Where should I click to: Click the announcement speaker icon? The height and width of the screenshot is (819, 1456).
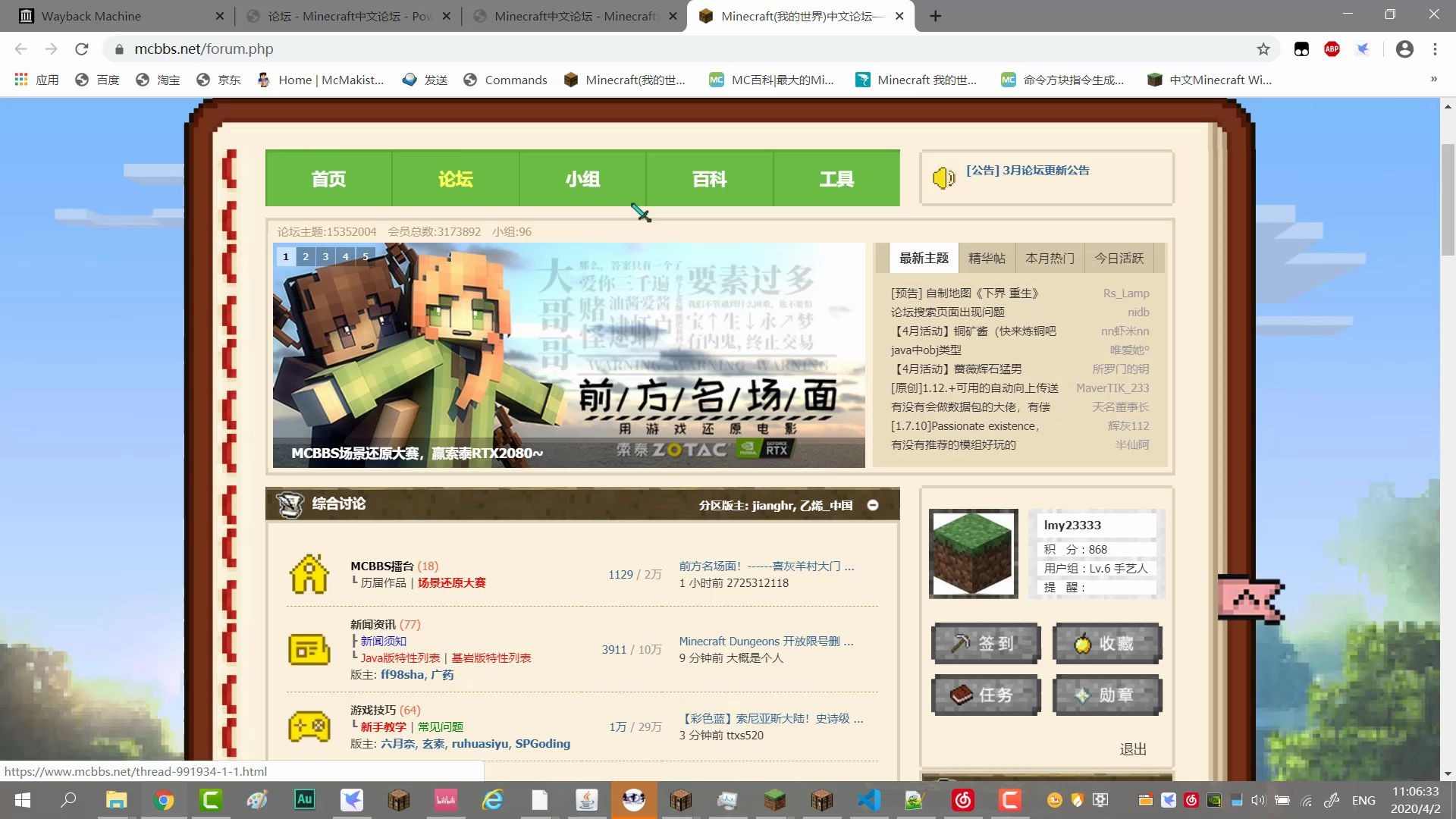coord(943,178)
